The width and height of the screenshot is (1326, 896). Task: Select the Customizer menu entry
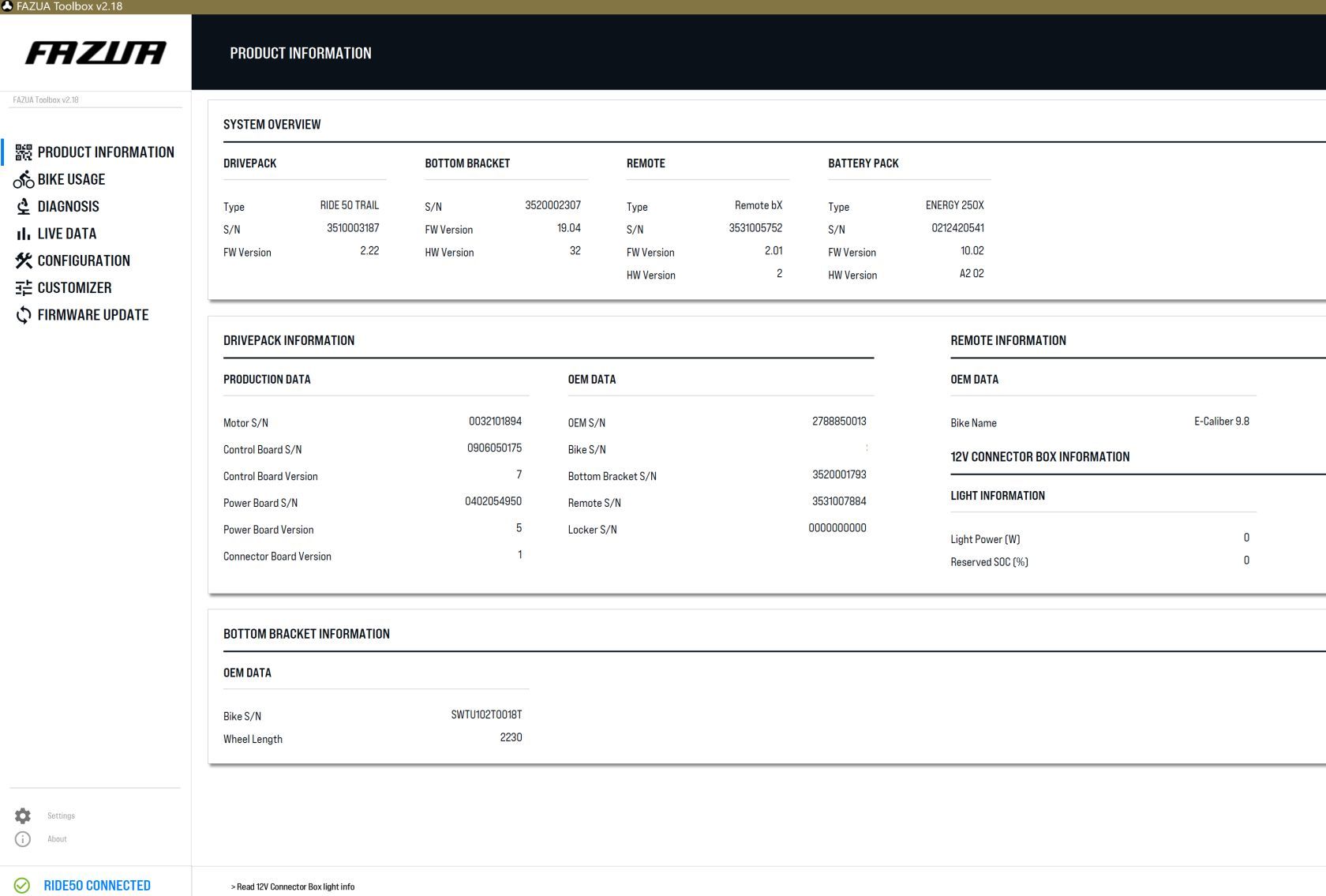click(x=74, y=288)
